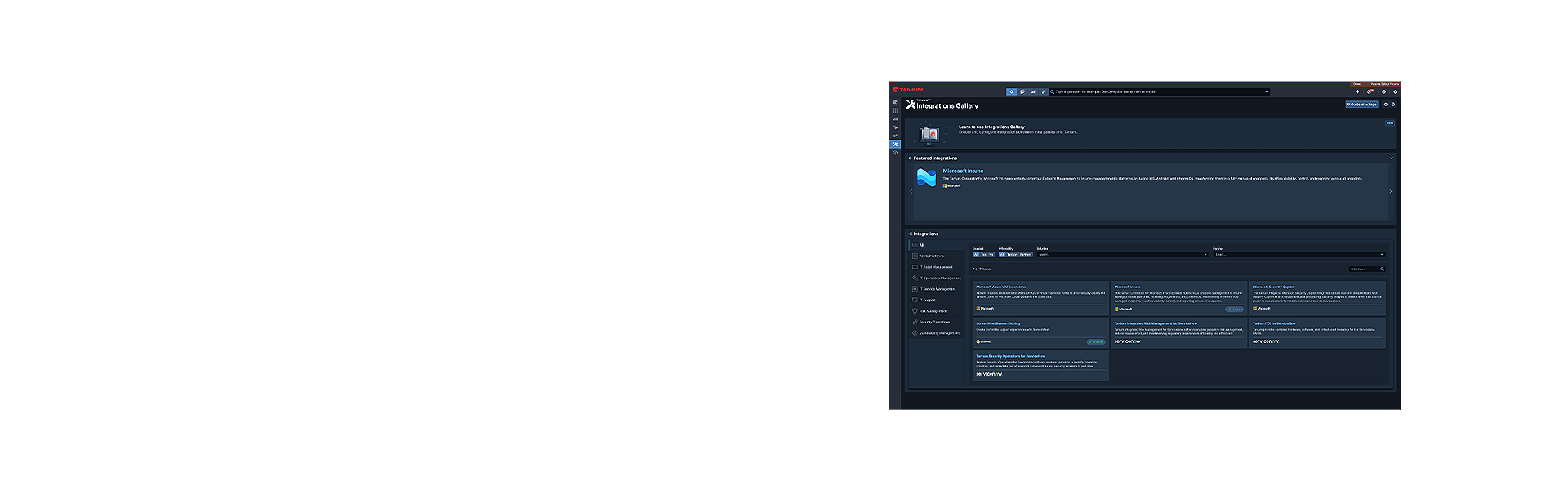The width and height of the screenshot is (1568, 490).
Task: Click the first question-bar mode icon
Action: pos(1011,91)
